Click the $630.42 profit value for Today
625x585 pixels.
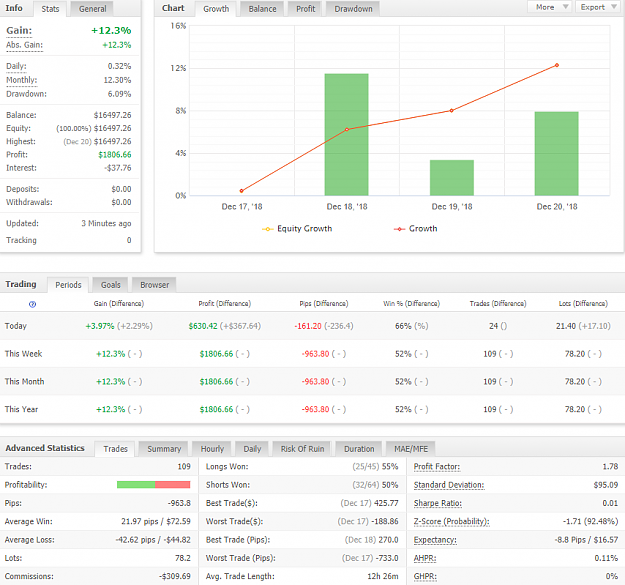(x=203, y=326)
